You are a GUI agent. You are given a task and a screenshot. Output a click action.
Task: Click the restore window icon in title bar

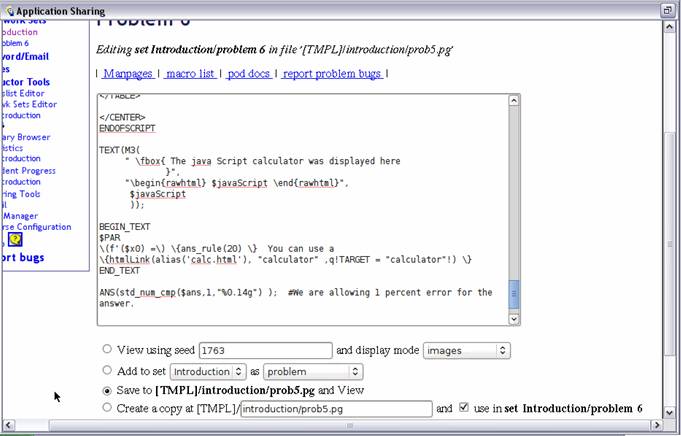pos(667,10)
